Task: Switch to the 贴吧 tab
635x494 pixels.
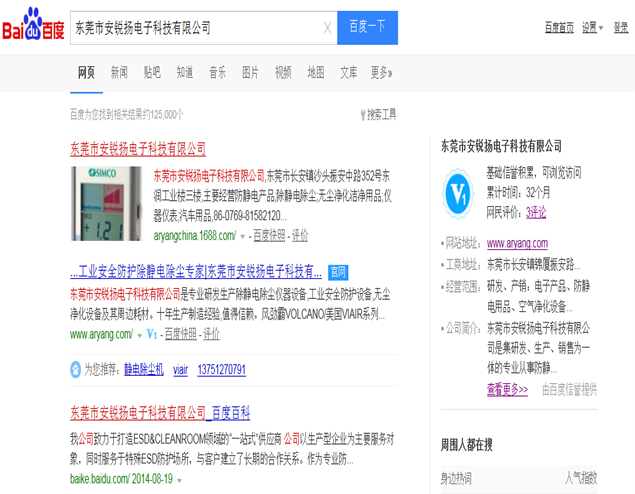Action: 152,73
